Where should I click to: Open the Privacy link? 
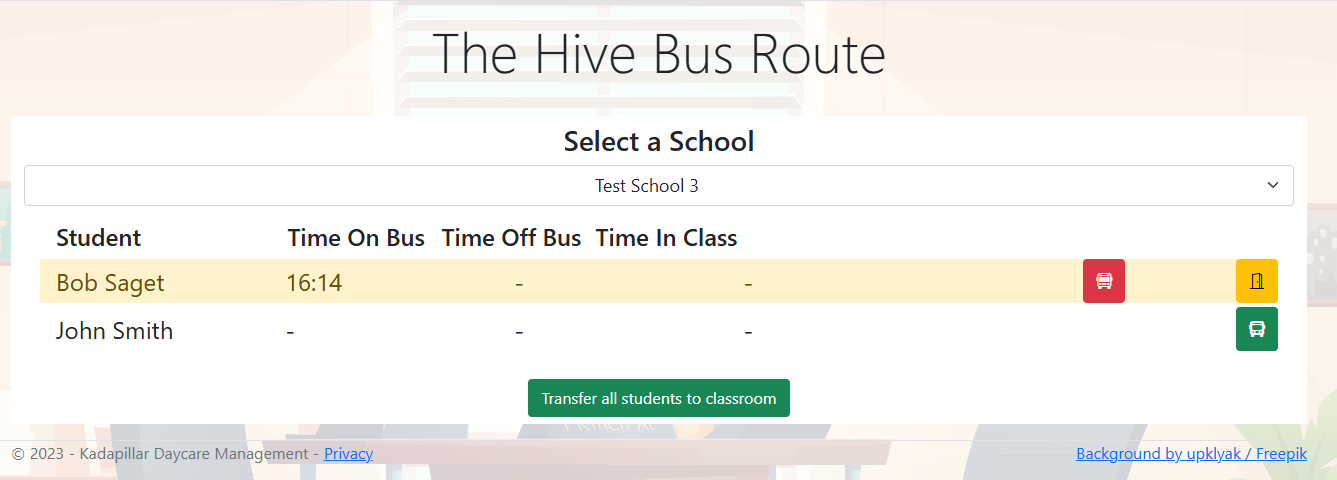(x=348, y=454)
